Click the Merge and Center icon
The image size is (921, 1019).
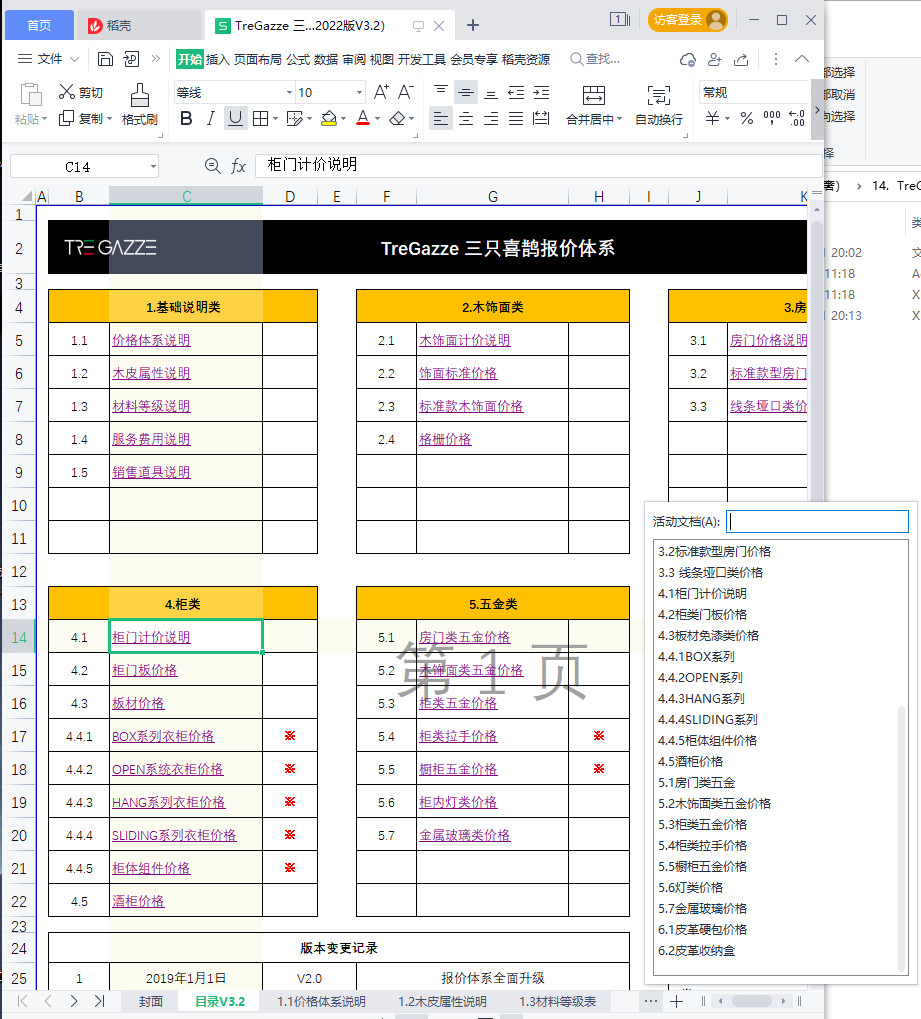click(x=593, y=96)
